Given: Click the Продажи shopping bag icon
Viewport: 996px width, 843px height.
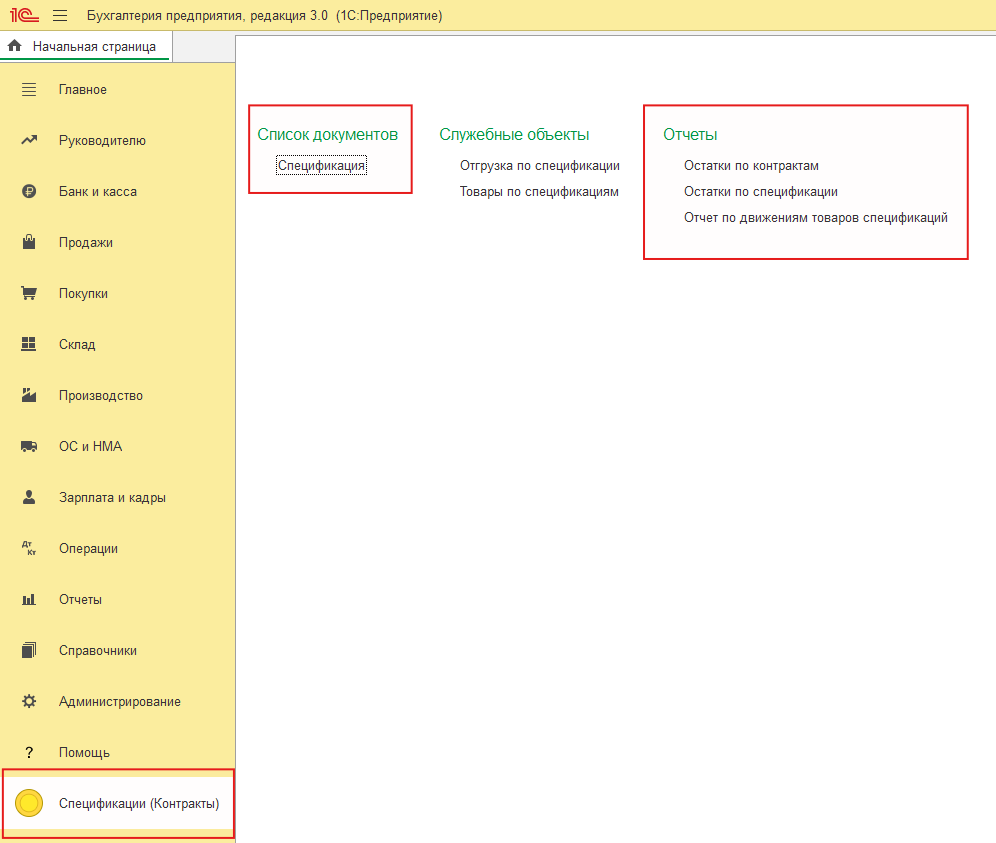Looking at the screenshot, I should (x=29, y=242).
